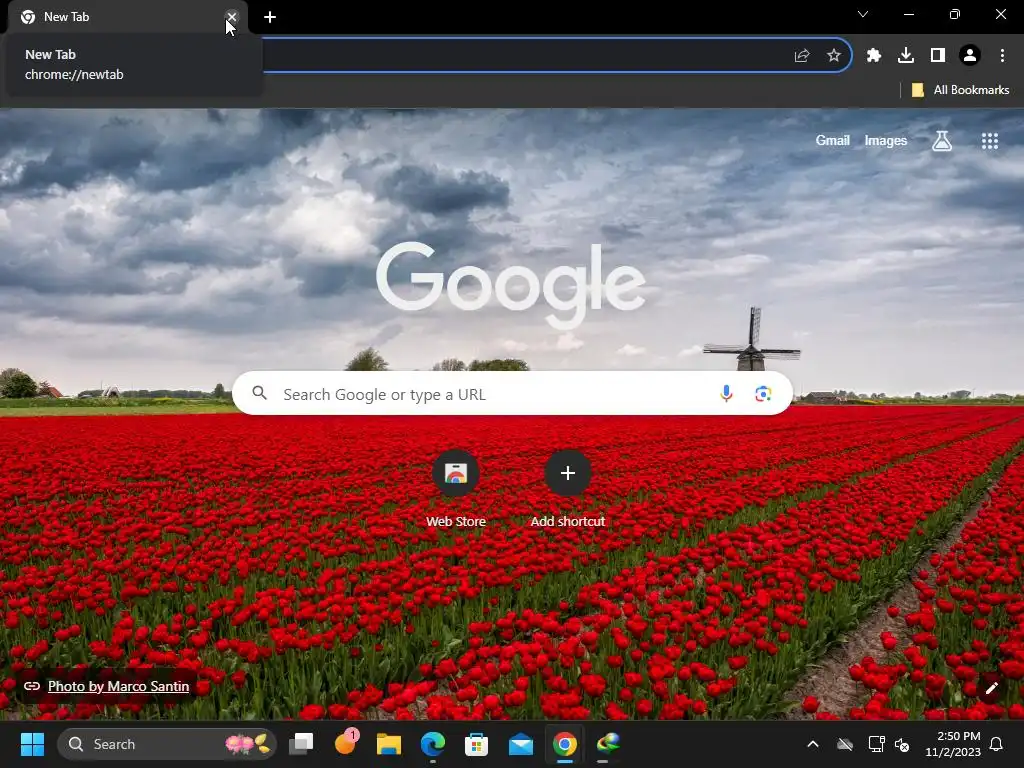Open the tab search chevron

863,14
